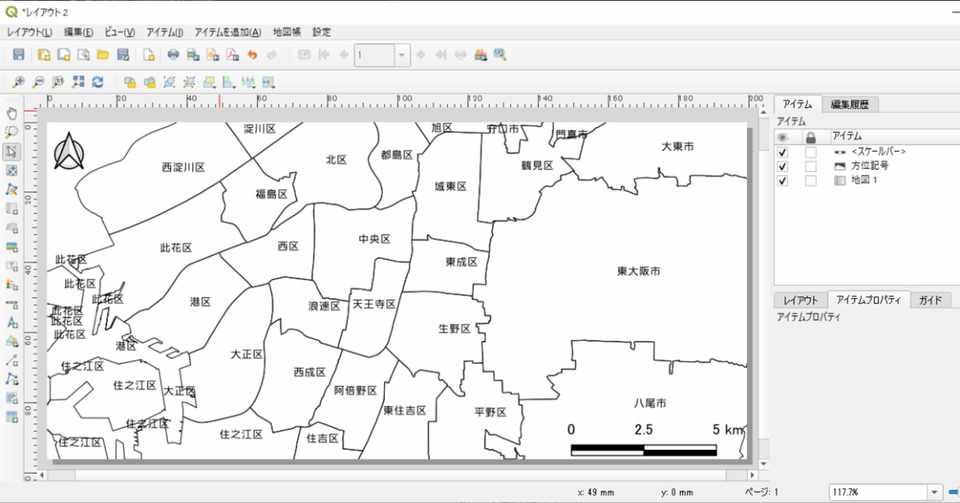The width and height of the screenshot is (960, 503).
Task: Open the アイテムを追加(A) menu
Action: (228, 32)
